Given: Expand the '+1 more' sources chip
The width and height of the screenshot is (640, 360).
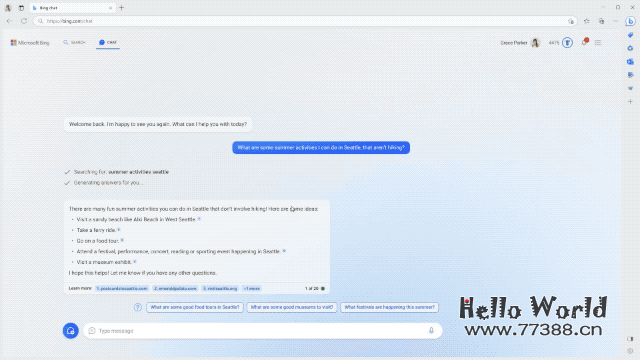Looking at the screenshot, I should click(251, 289).
